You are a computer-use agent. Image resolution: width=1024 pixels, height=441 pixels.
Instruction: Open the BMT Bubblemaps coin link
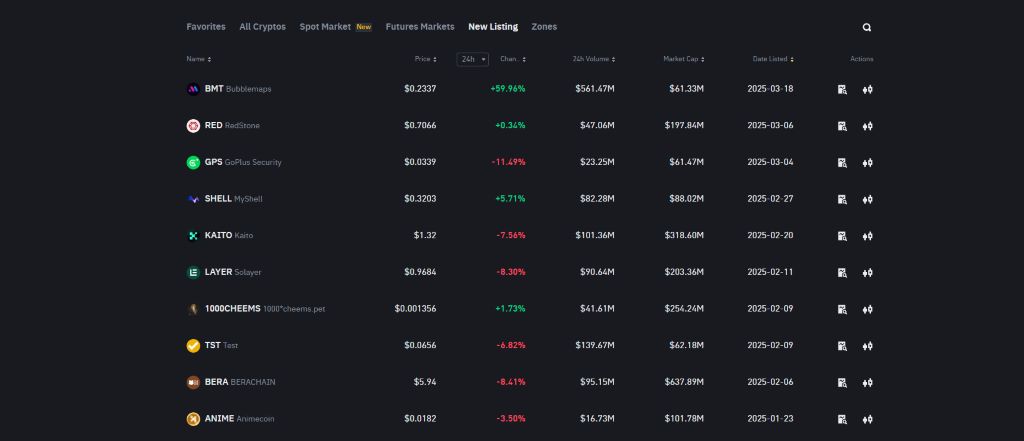238,89
